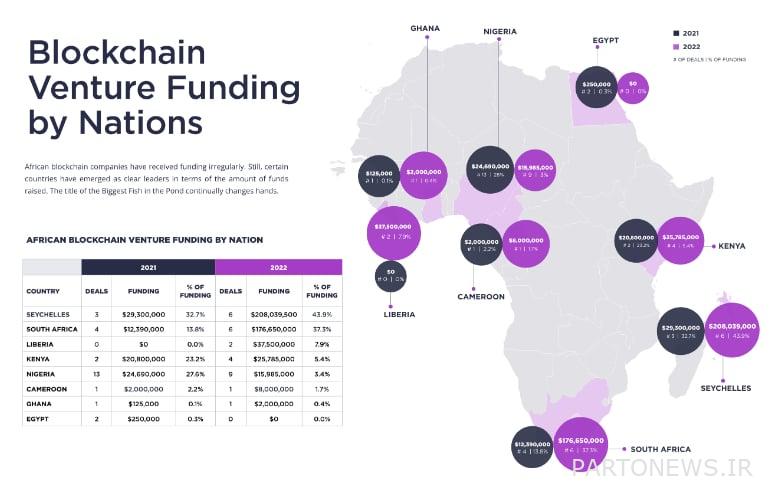The height and width of the screenshot is (491, 769).
Task: Click the COUNTRY column header
Action: point(43,291)
